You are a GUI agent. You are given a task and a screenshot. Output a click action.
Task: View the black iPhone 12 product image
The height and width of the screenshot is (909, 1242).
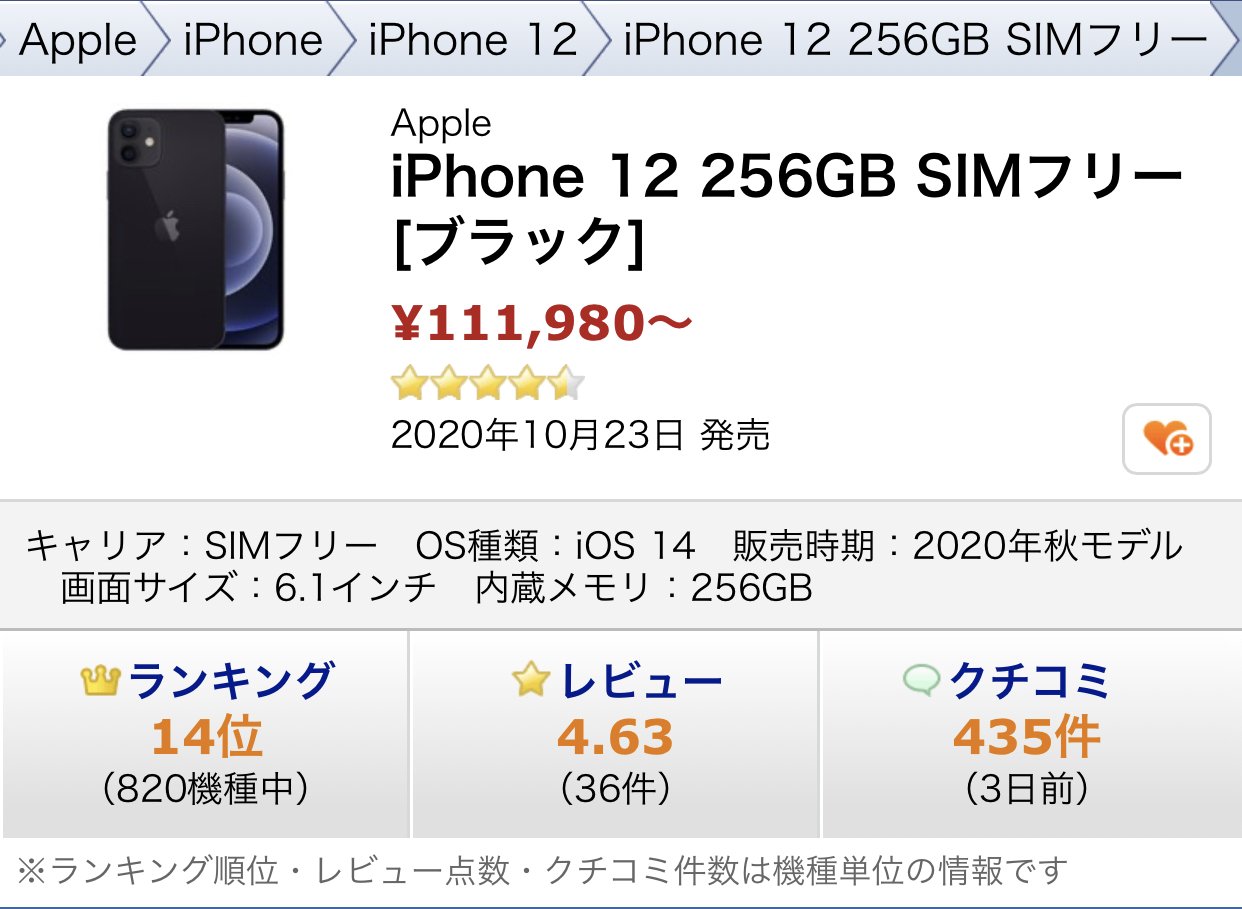click(196, 230)
